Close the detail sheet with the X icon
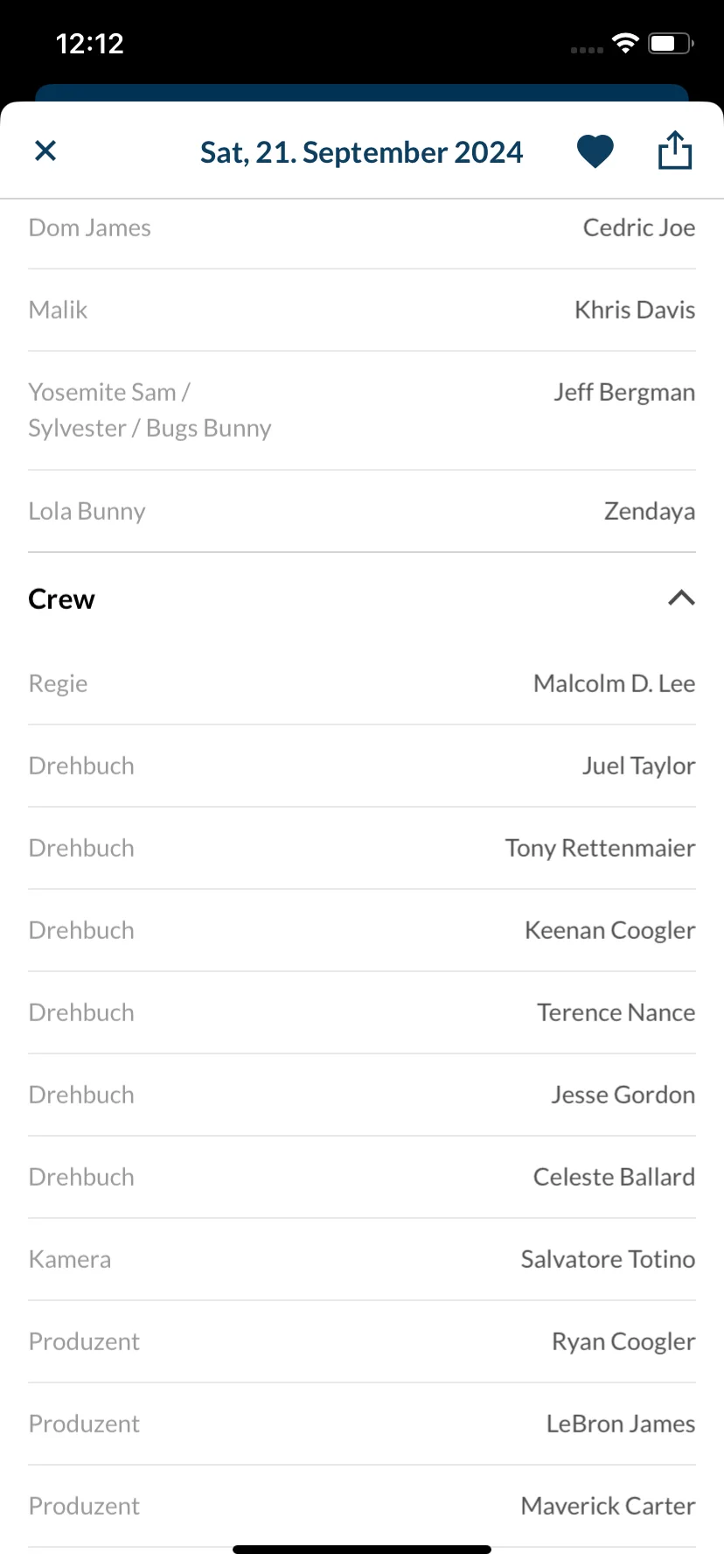The width and height of the screenshot is (724, 1568). (x=45, y=151)
